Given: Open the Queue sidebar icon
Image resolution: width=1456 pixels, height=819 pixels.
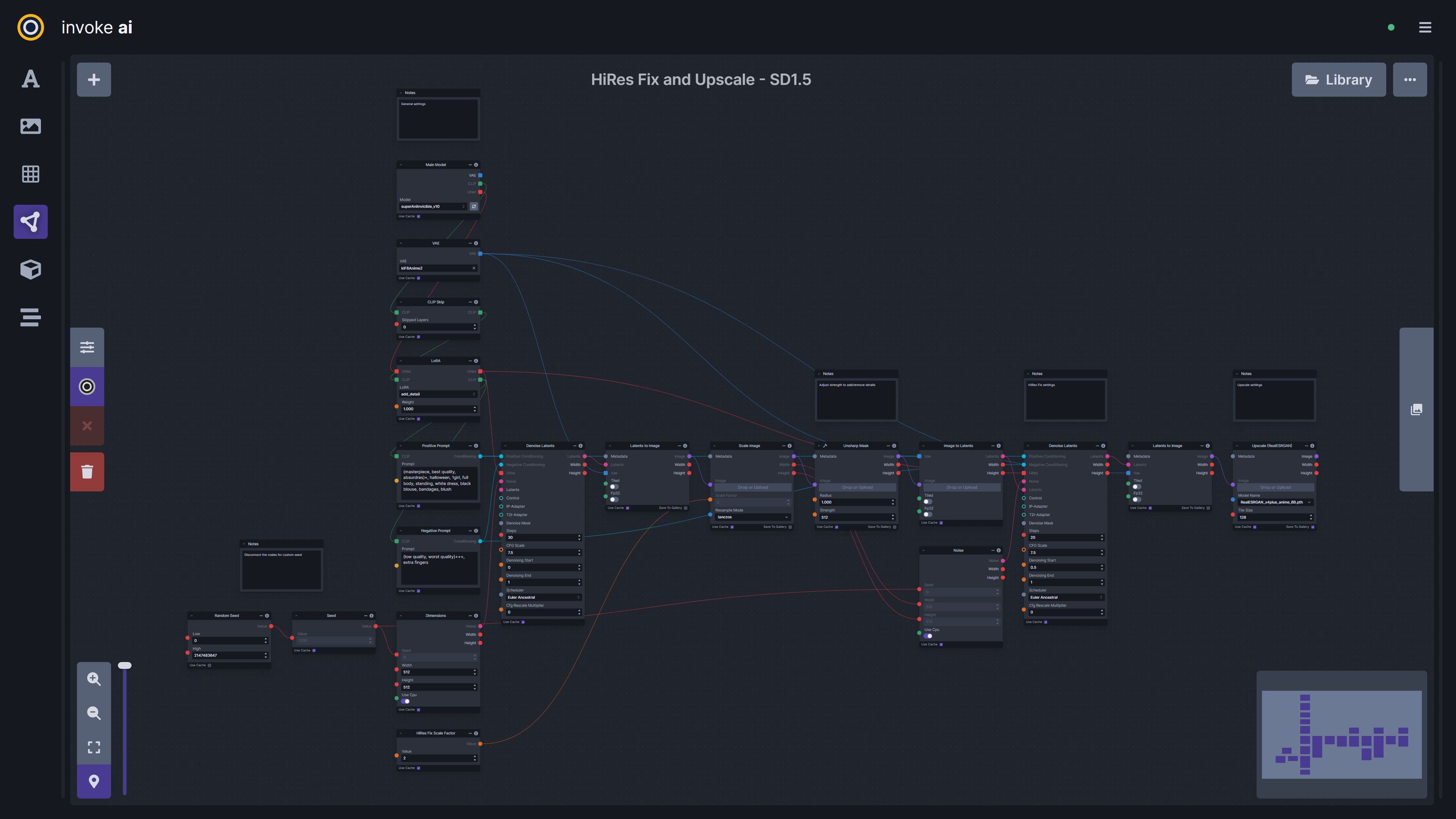Looking at the screenshot, I should point(31,317).
